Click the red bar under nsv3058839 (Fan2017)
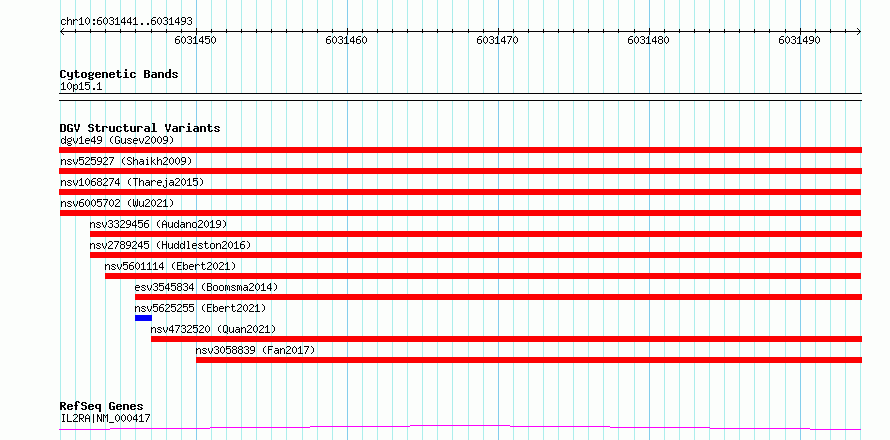Screen dimensions: 890x440 click(x=529, y=360)
